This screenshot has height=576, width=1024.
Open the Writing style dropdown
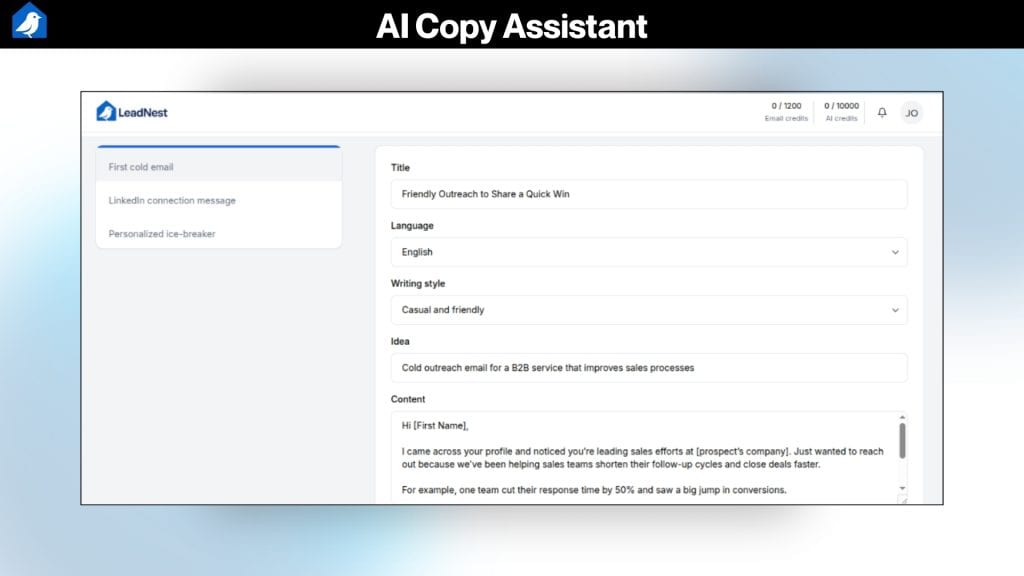click(648, 310)
